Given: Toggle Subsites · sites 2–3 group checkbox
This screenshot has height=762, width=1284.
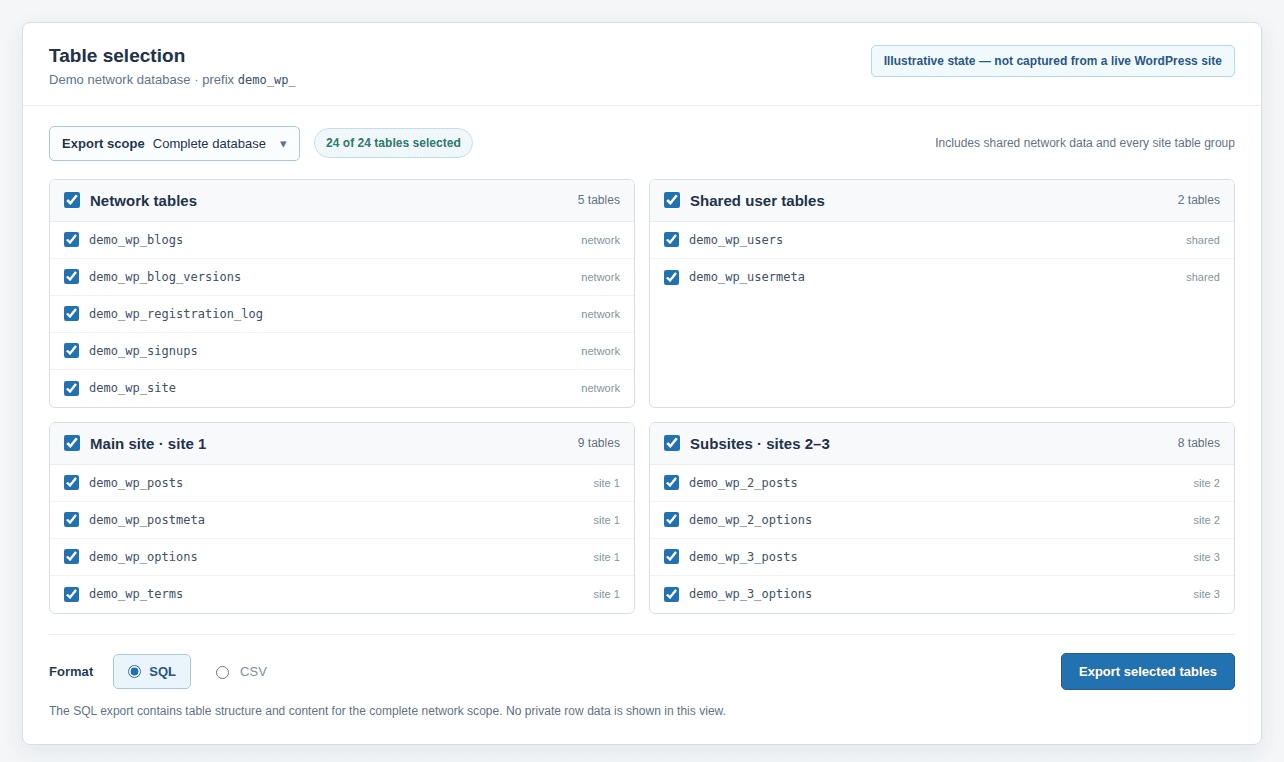Looking at the screenshot, I should [672, 443].
